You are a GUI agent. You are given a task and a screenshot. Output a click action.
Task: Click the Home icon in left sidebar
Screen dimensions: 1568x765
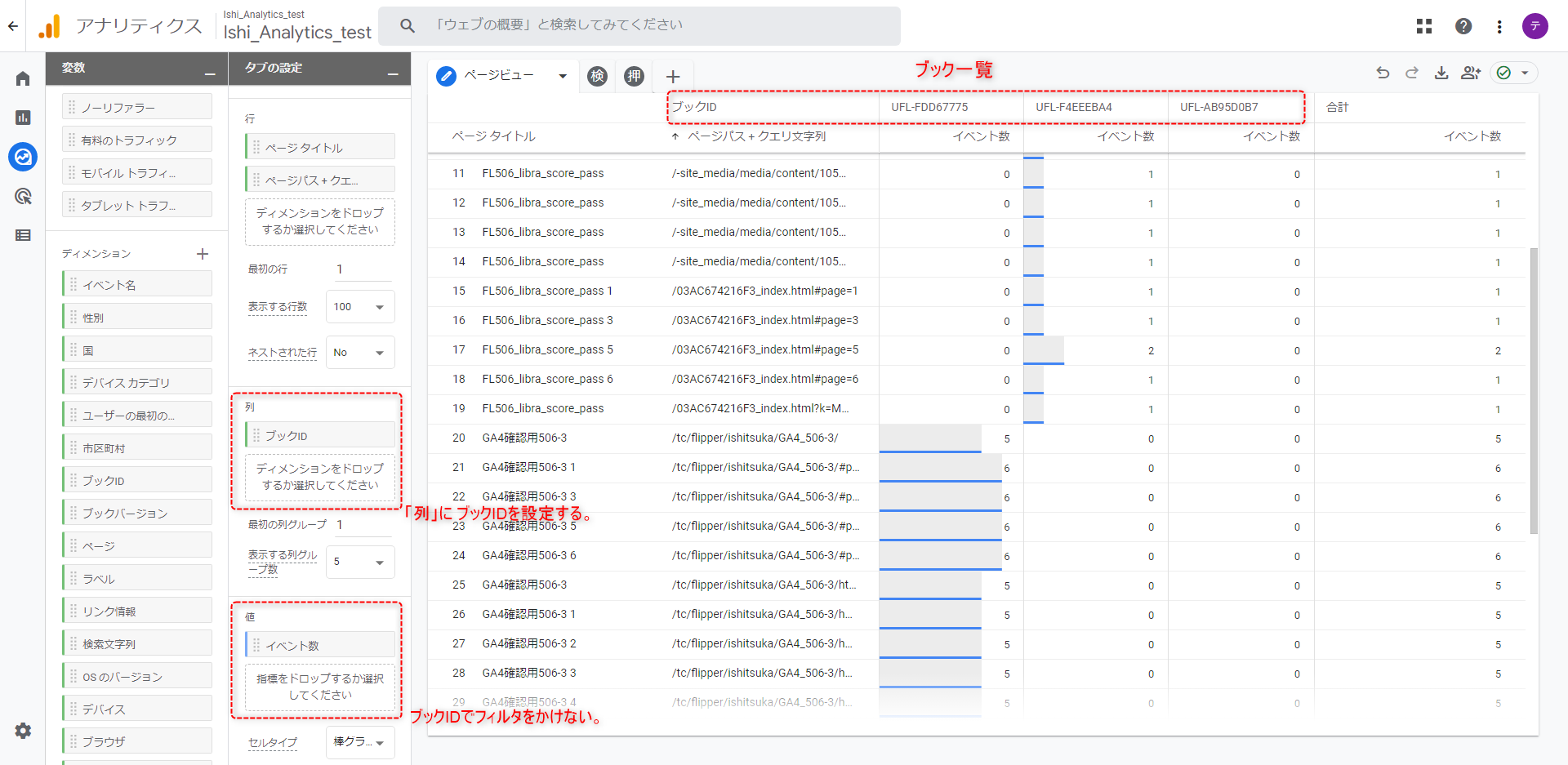[x=23, y=78]
